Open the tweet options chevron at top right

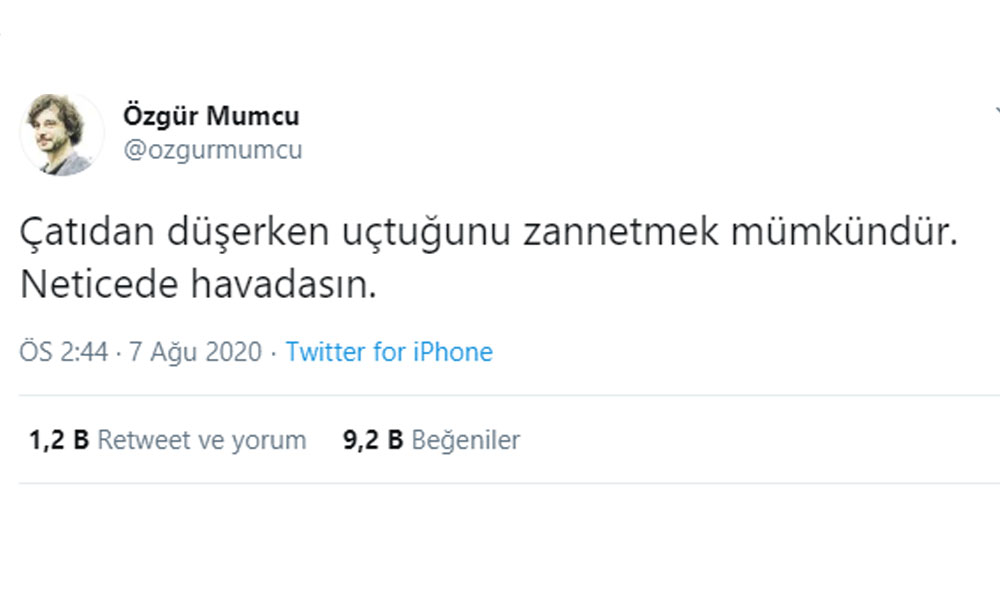coord(996,110)
